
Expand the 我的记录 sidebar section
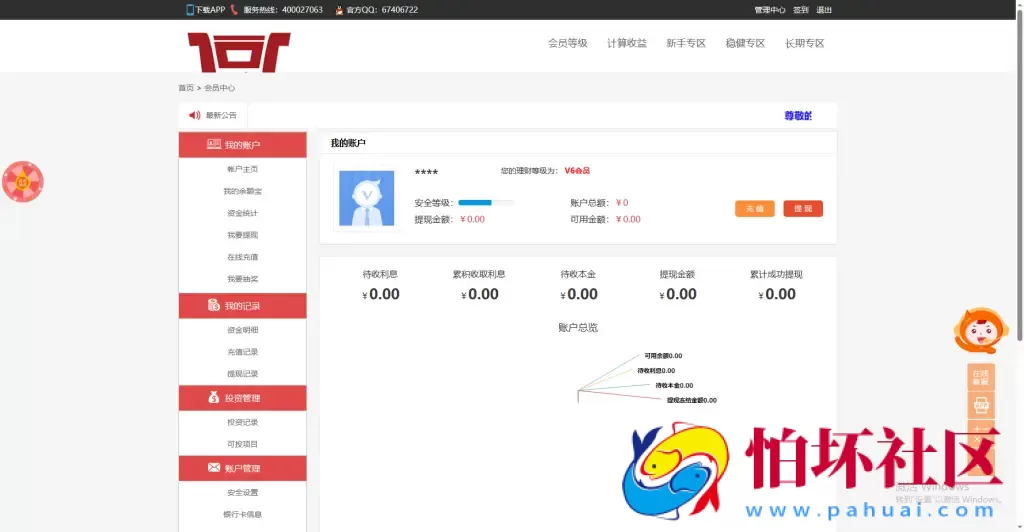242,305
